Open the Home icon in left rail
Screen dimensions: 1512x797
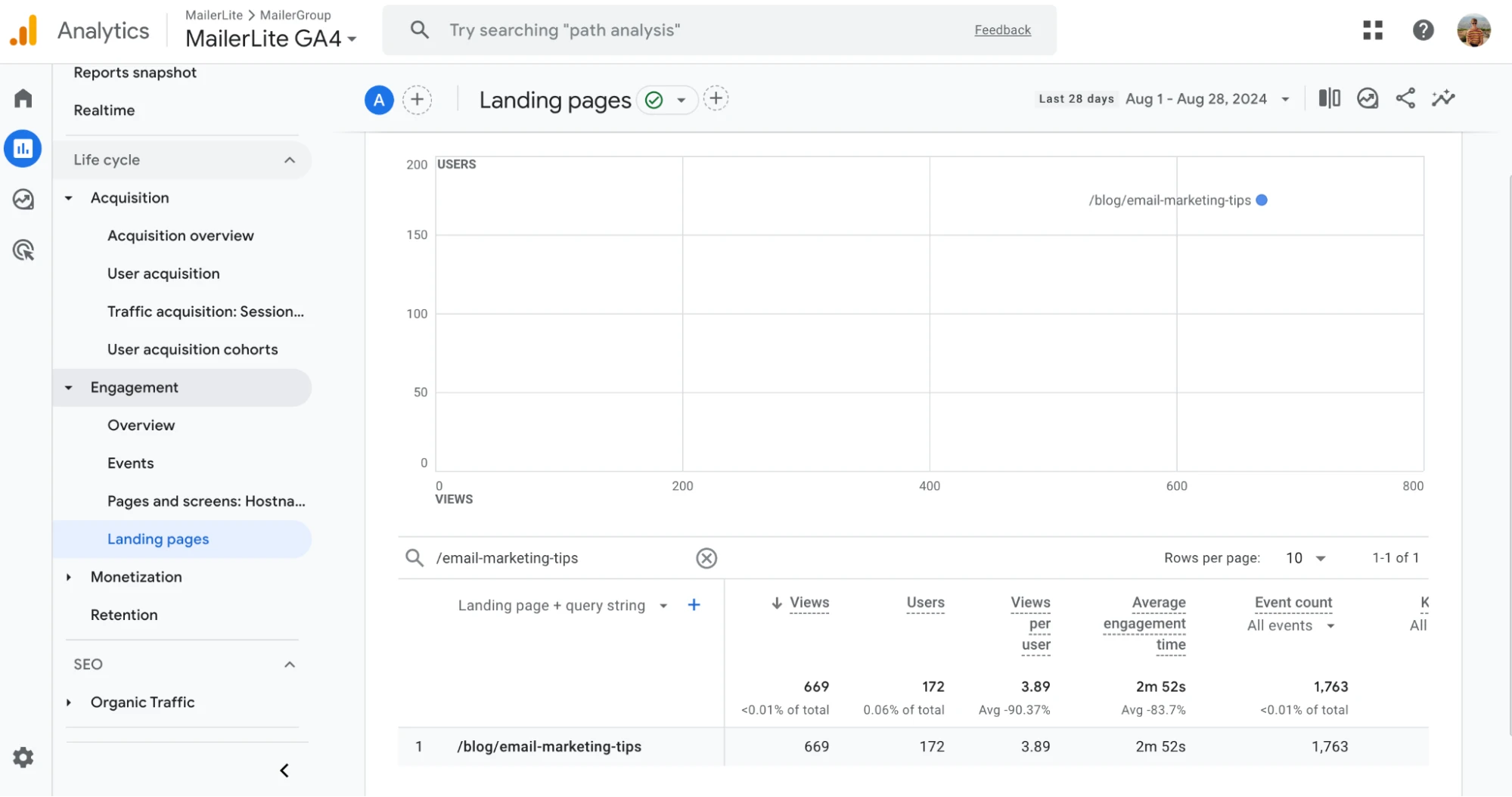[x=23, y=98]
